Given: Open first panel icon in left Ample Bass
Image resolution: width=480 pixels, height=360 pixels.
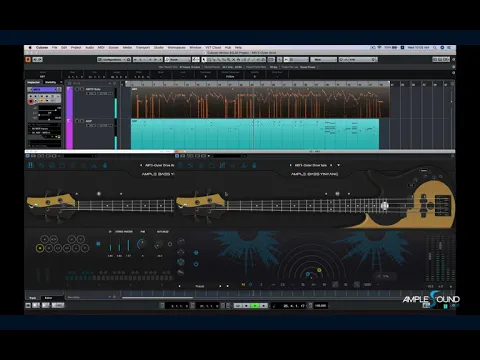Looking at the screenshot, I should coord(31,165).
